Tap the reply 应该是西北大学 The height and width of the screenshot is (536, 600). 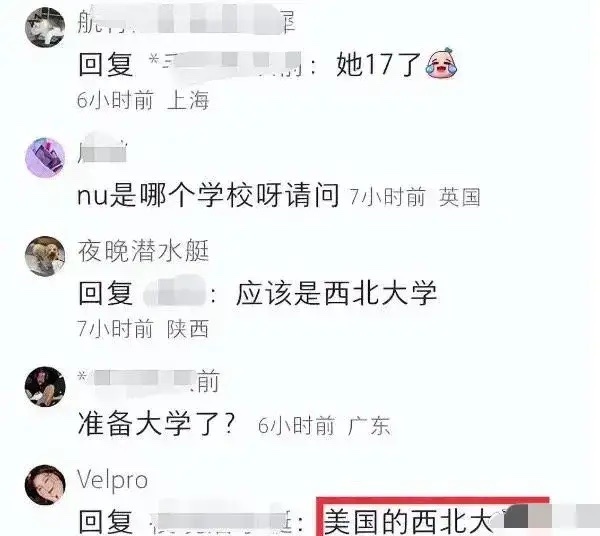pos(336,294)
